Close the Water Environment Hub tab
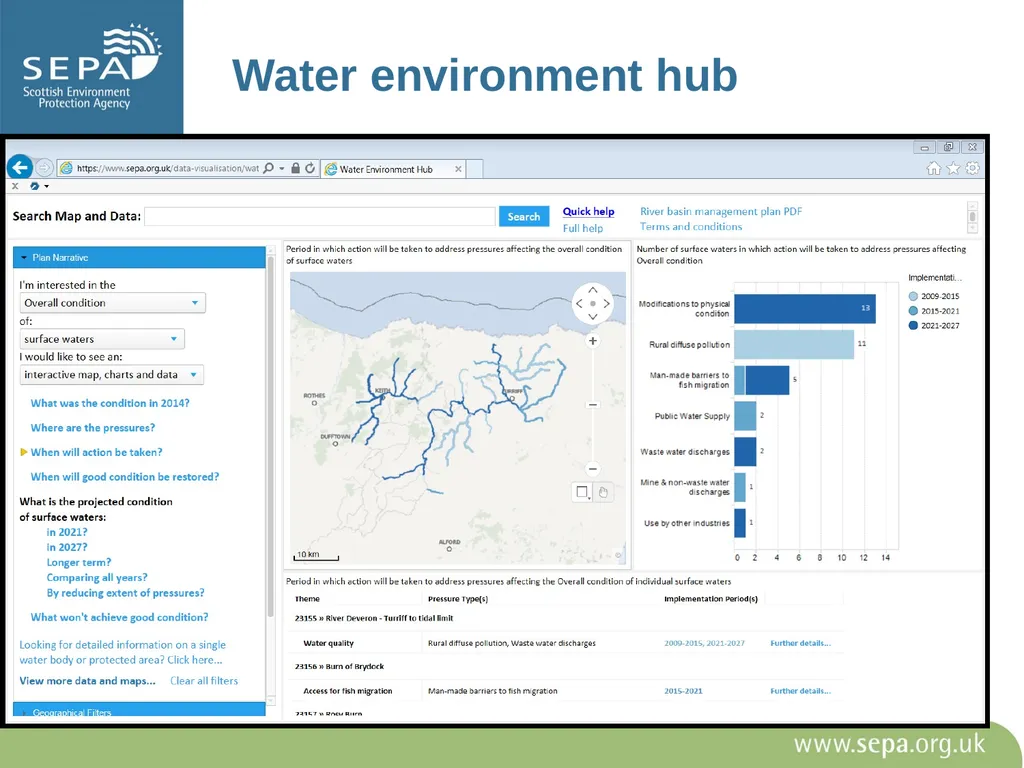 point(458,169)
